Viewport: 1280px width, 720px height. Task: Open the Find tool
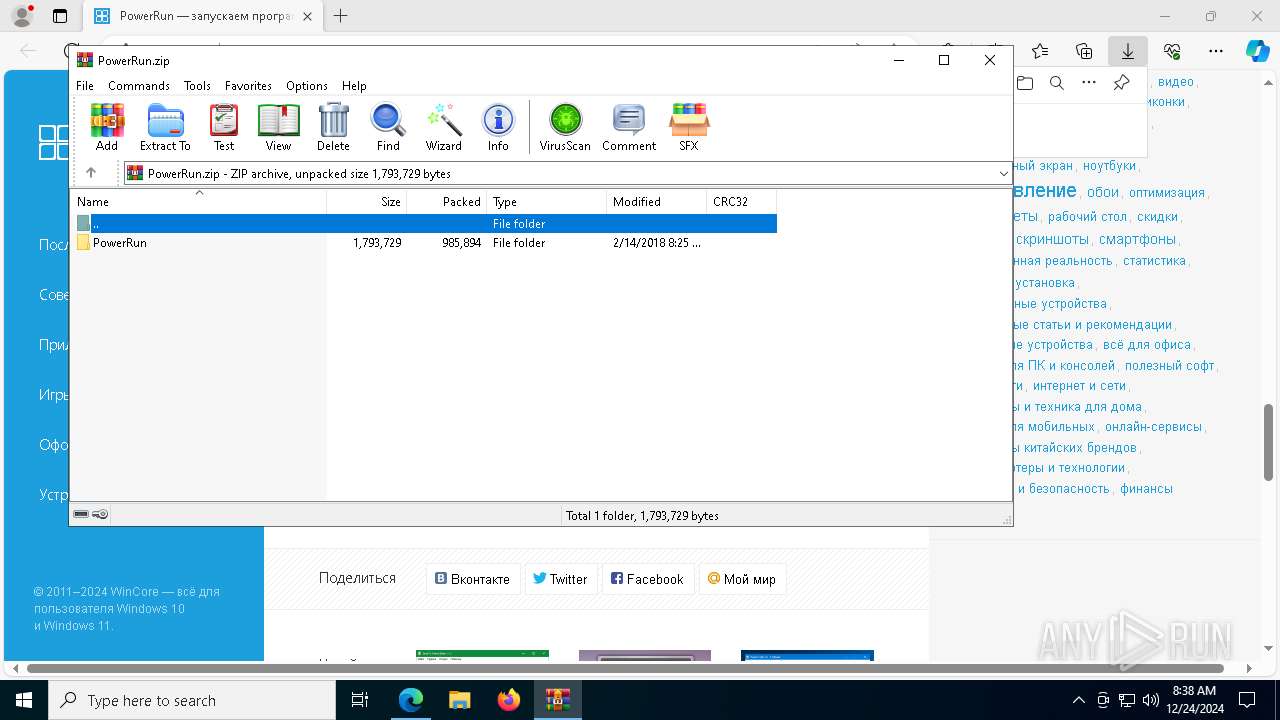tap(388, 127)
